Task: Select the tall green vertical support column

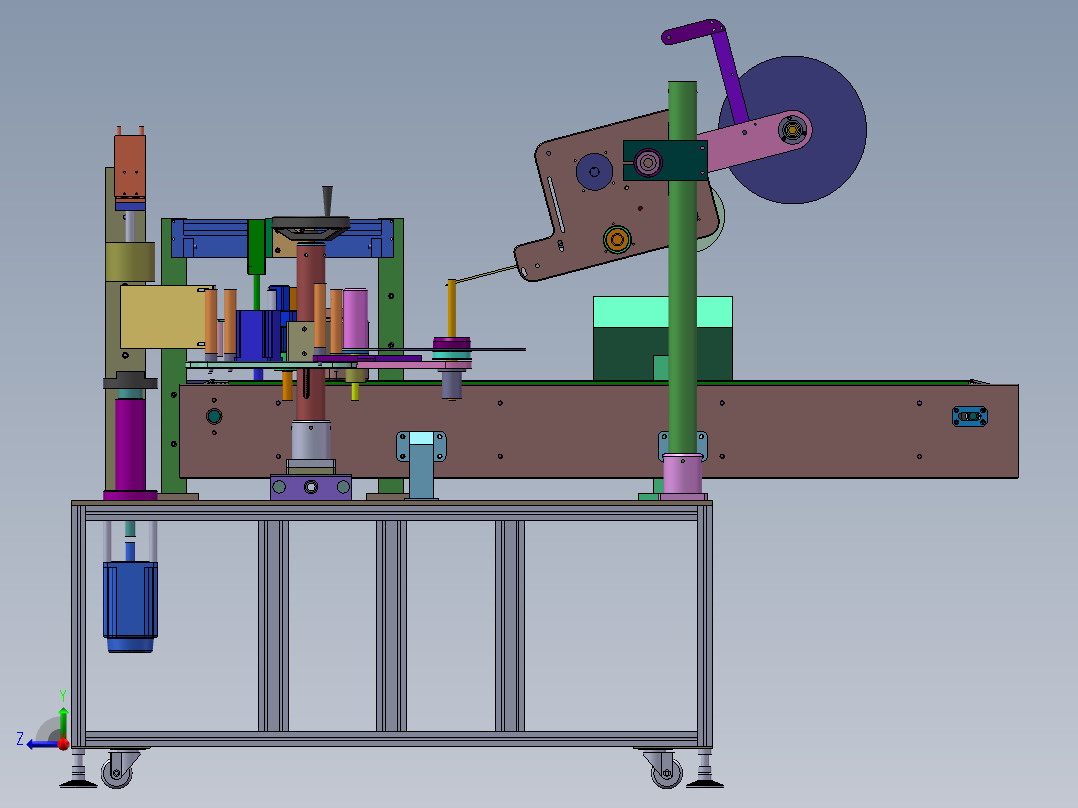Action: pos(682,267)
